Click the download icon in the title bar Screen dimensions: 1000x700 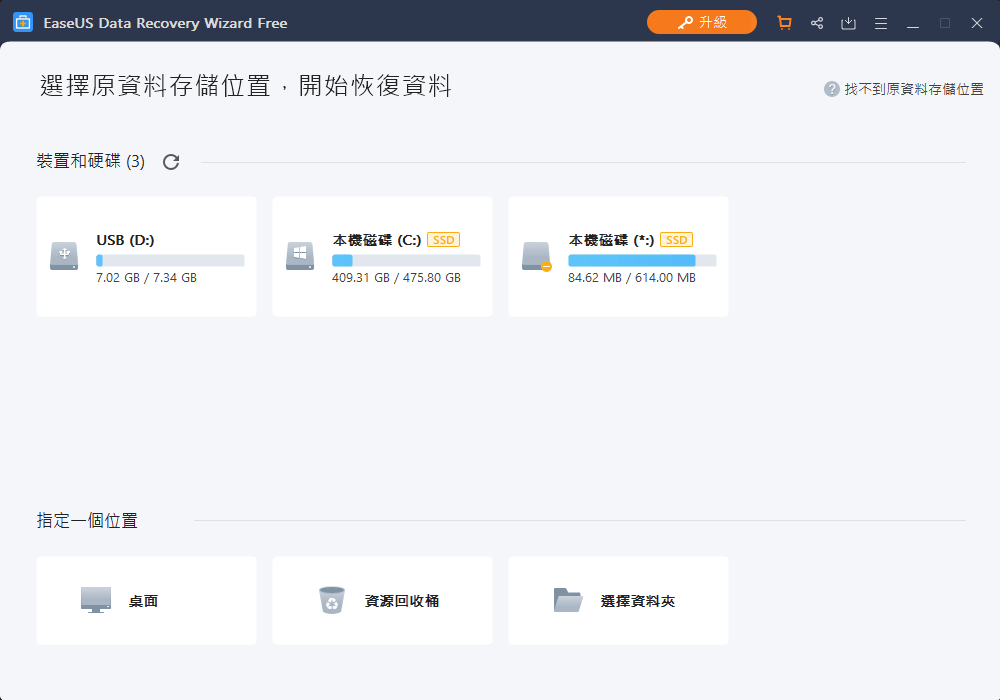(848, 22)
